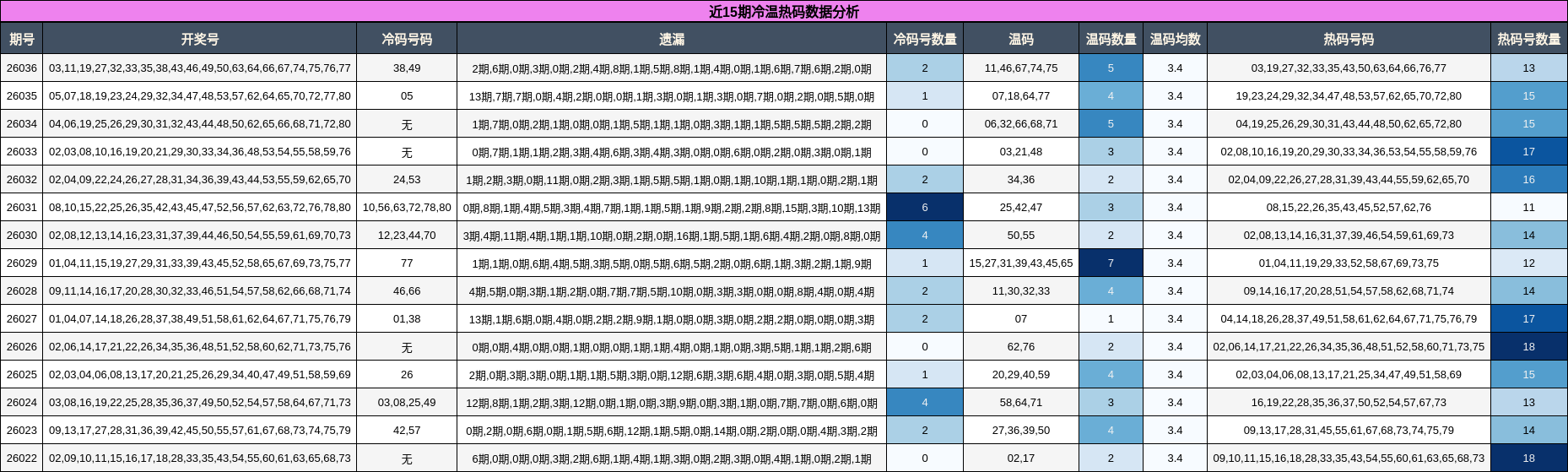Image resolution: width=1568 pixels, height=472 pixels.
Task: Select hot count cell 18 in row 26026
Action: pyautogui.click(x=1529, y=347)
